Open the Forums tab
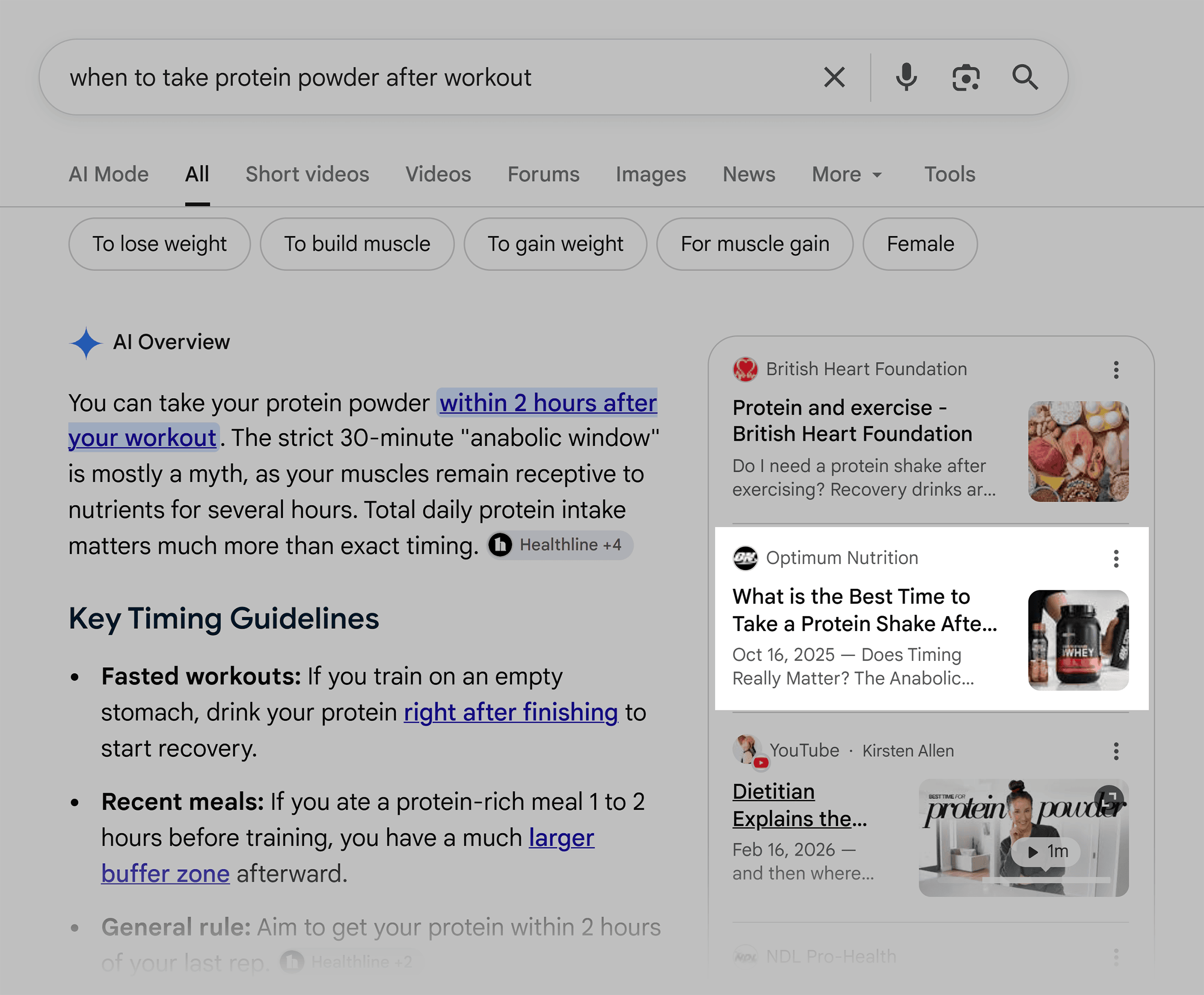Screen dimensions: 1204x995 click(544, 174)
